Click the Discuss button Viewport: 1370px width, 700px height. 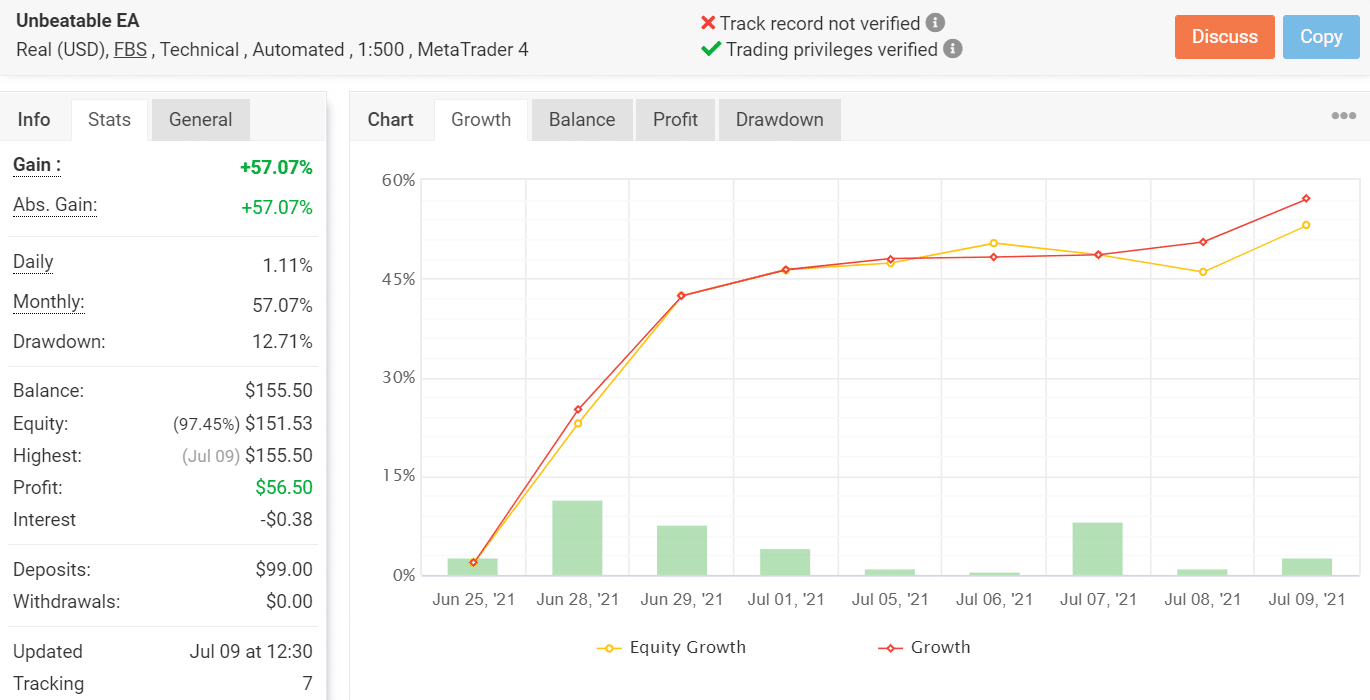[1224, 36]
